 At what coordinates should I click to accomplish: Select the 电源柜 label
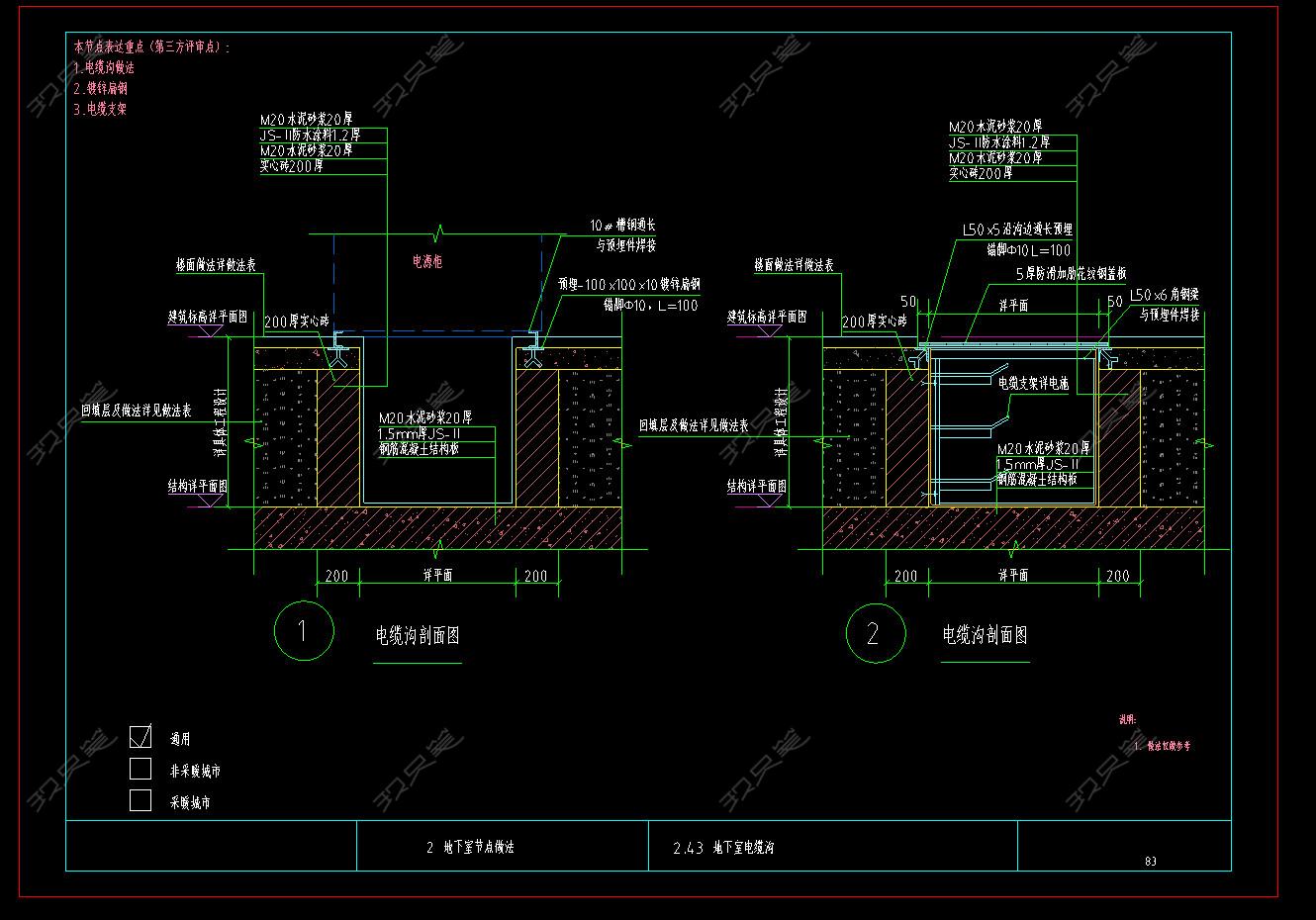[x=427, y=262]
